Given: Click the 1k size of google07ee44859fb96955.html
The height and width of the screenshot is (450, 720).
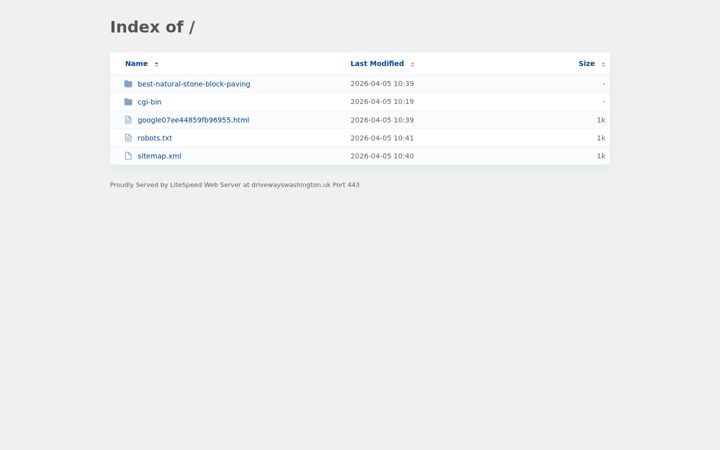Looking at the screenshot, I should 601,120.
